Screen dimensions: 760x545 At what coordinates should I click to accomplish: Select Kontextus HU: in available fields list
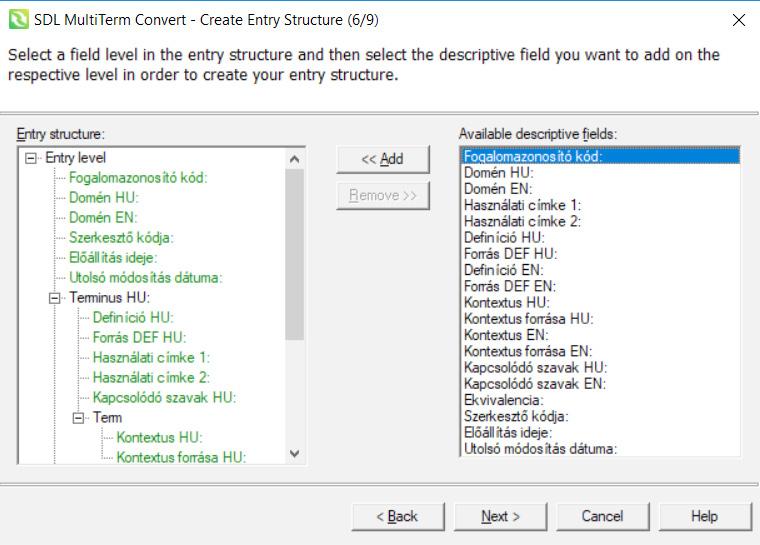(x=600, y=303)
